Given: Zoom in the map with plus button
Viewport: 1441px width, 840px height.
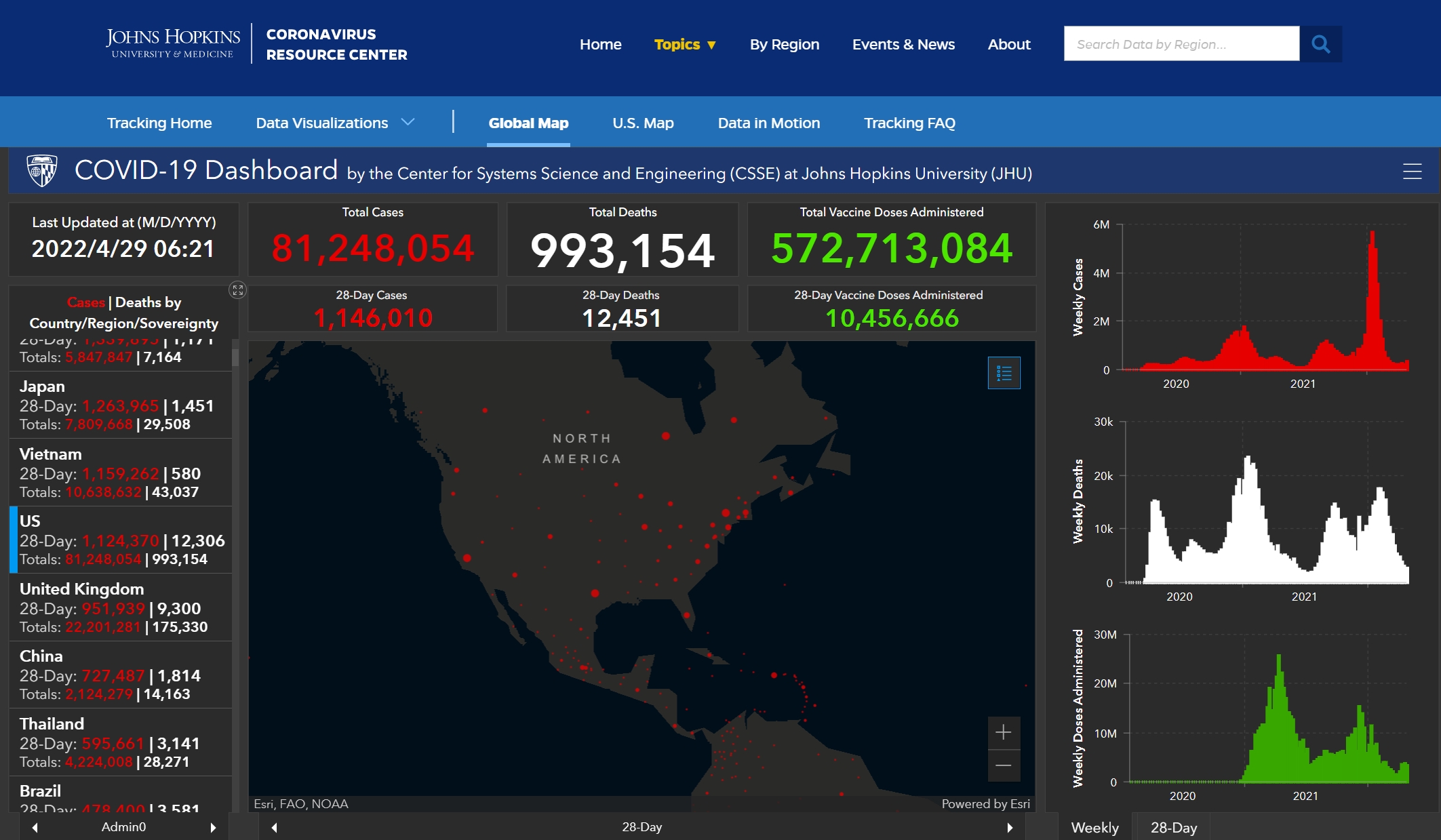Looking at the screenshot, I should (x=1004, y=732).
